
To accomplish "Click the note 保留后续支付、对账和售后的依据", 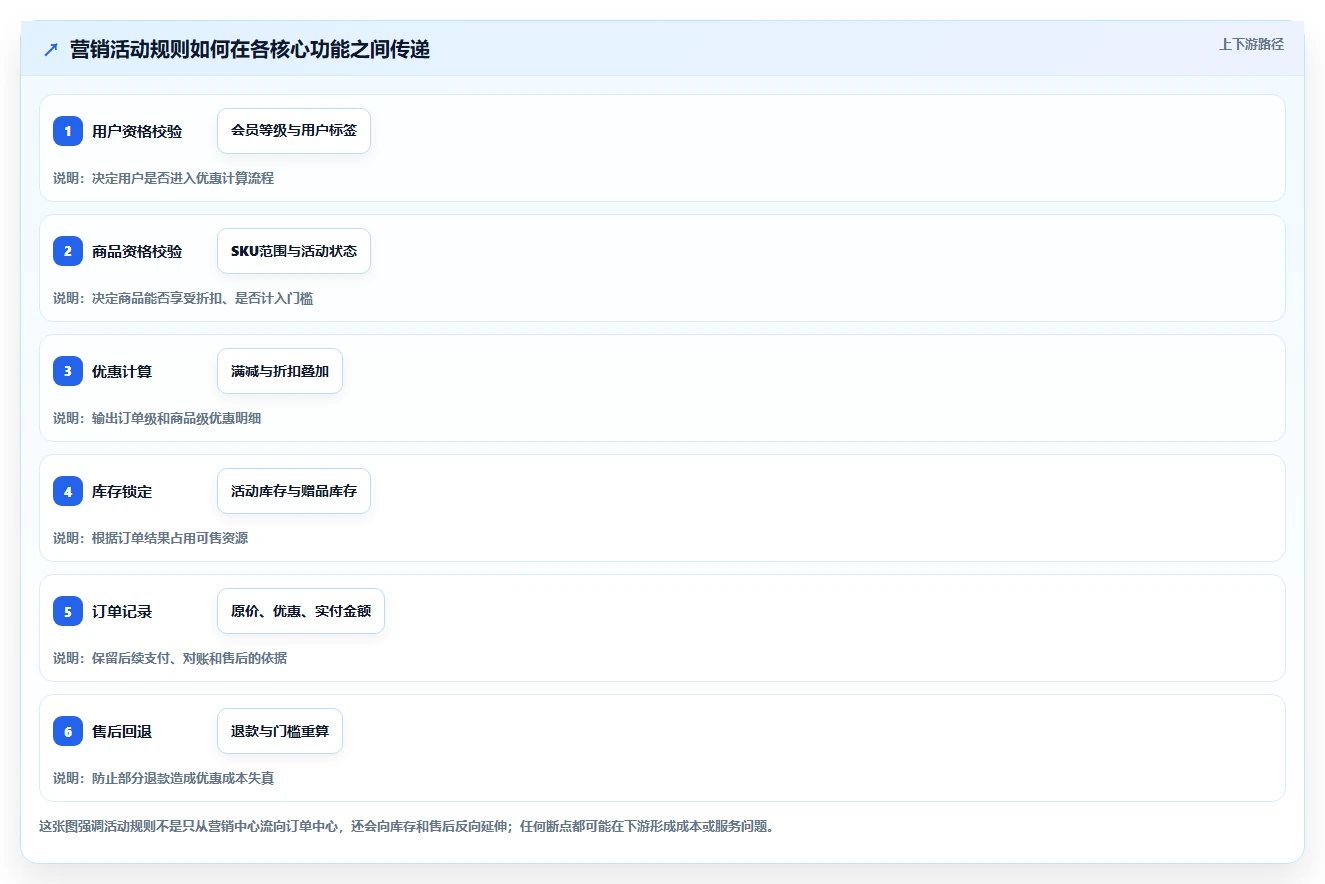I will pos(190,658).
